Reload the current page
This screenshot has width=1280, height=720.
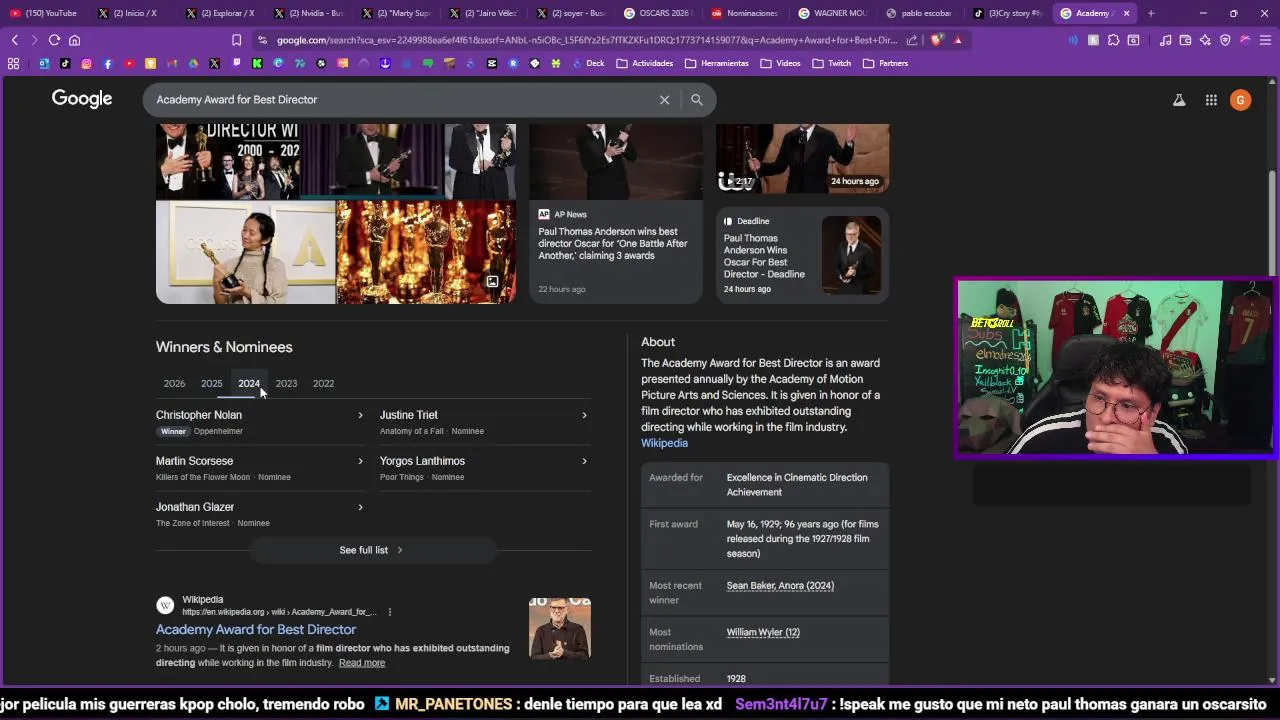54,40
